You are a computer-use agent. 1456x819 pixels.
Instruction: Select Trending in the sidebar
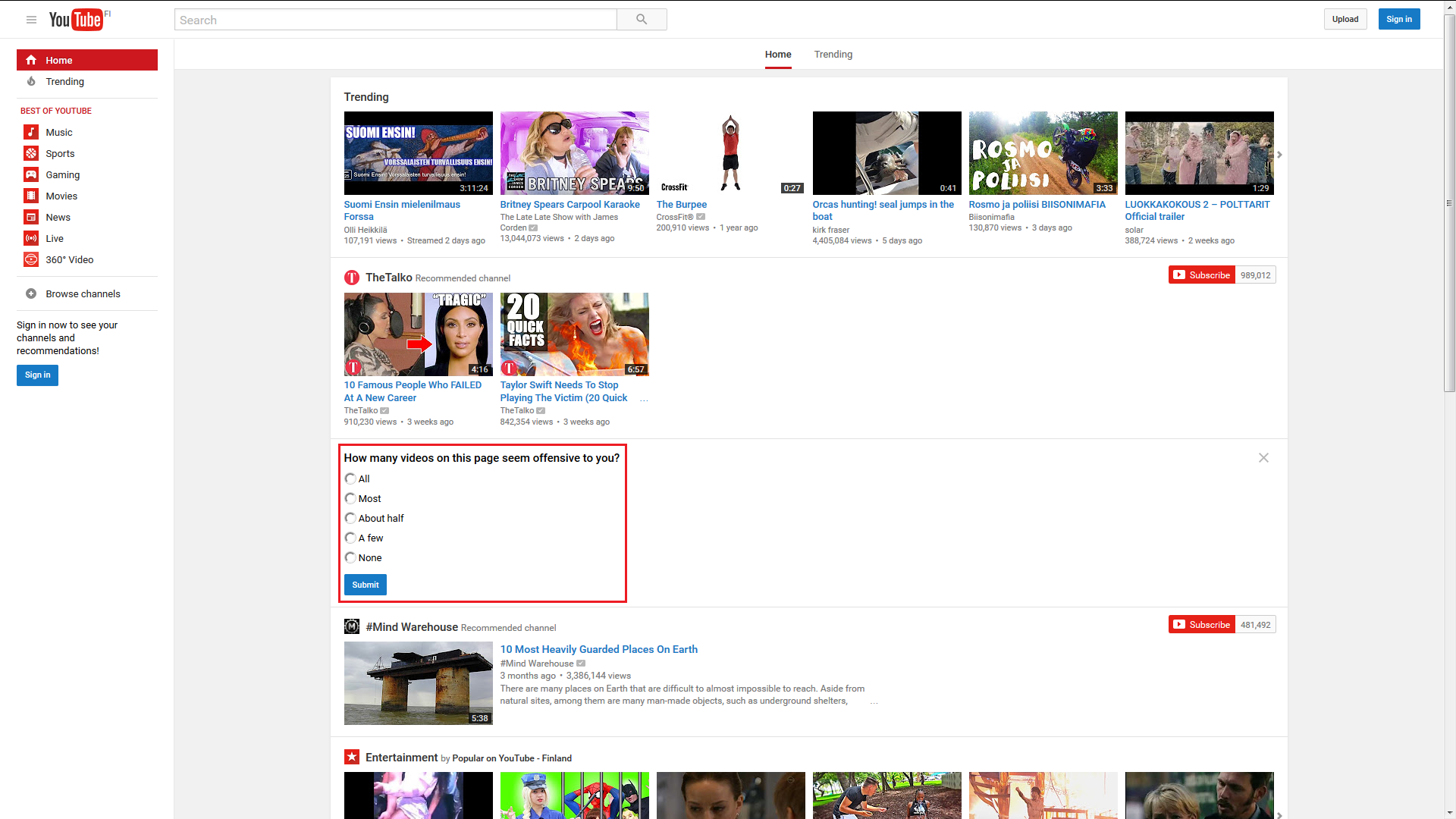tap(87, 81)
